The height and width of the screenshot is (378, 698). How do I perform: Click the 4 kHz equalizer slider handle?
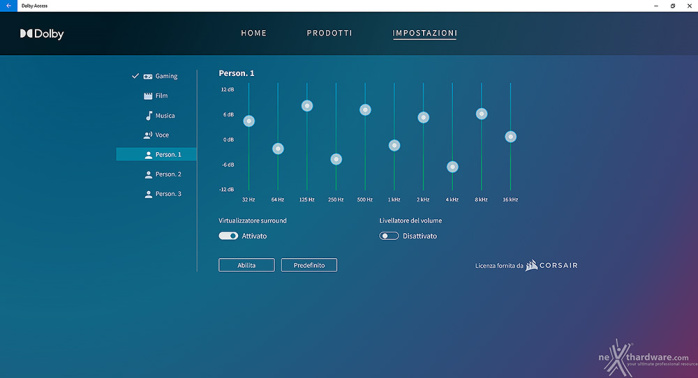[452, 167]
